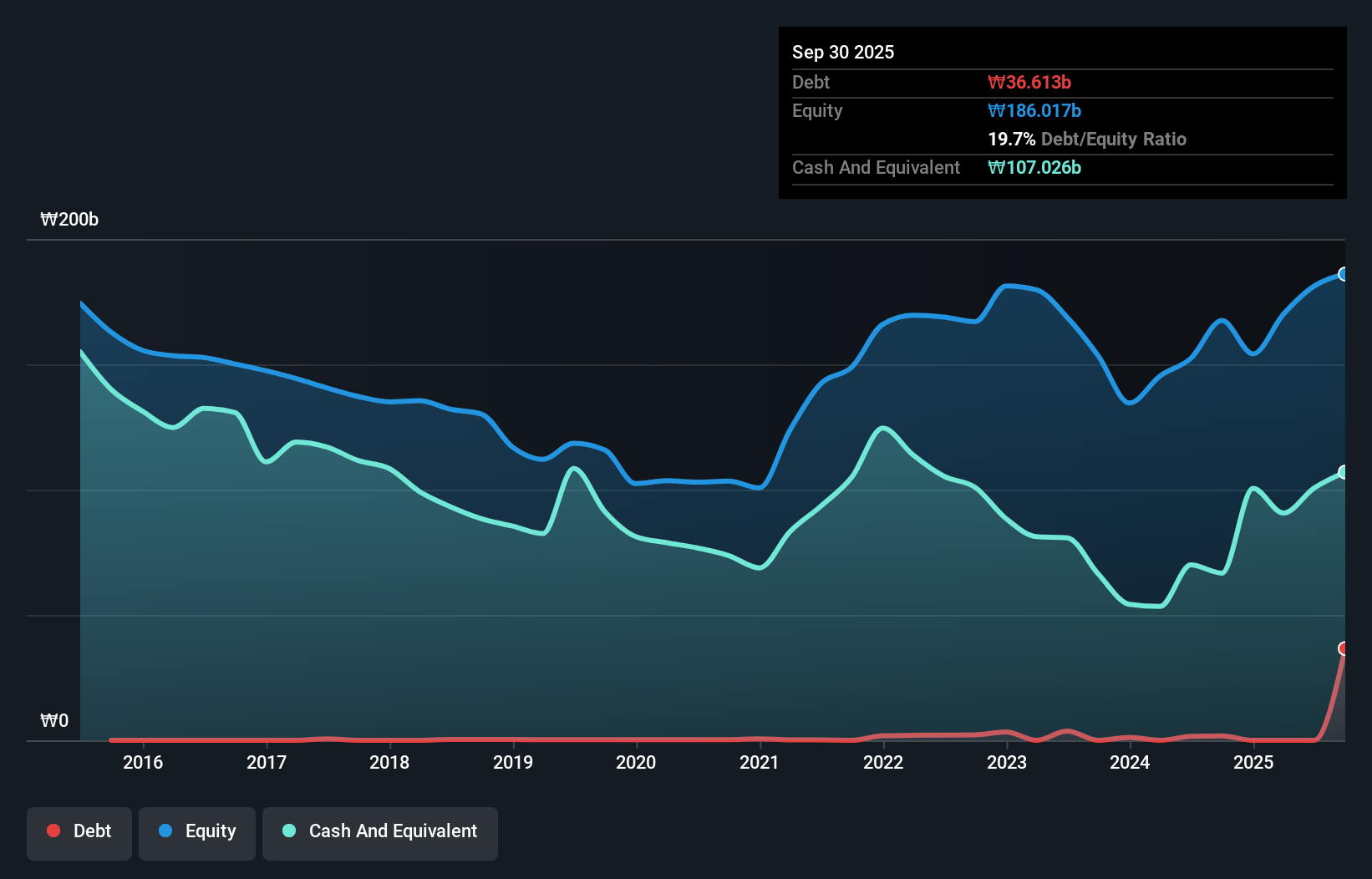Select the 2024 x-axis label

coord(1130,762)
